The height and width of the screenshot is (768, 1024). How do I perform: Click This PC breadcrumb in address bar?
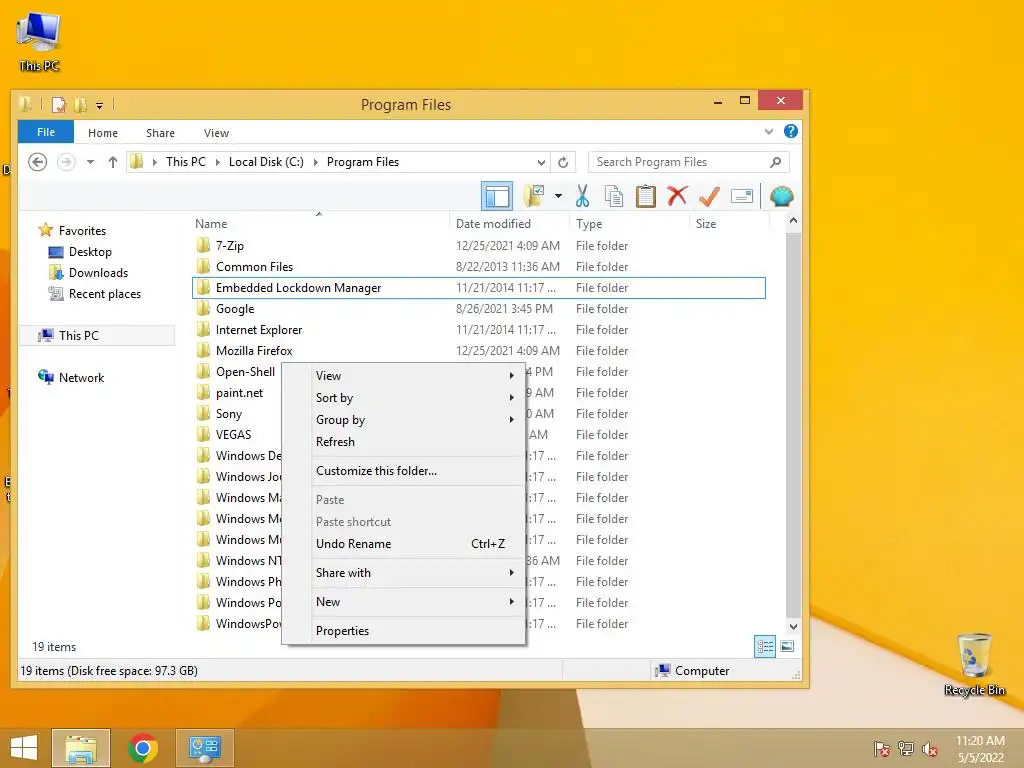click(x=185, y=162)
